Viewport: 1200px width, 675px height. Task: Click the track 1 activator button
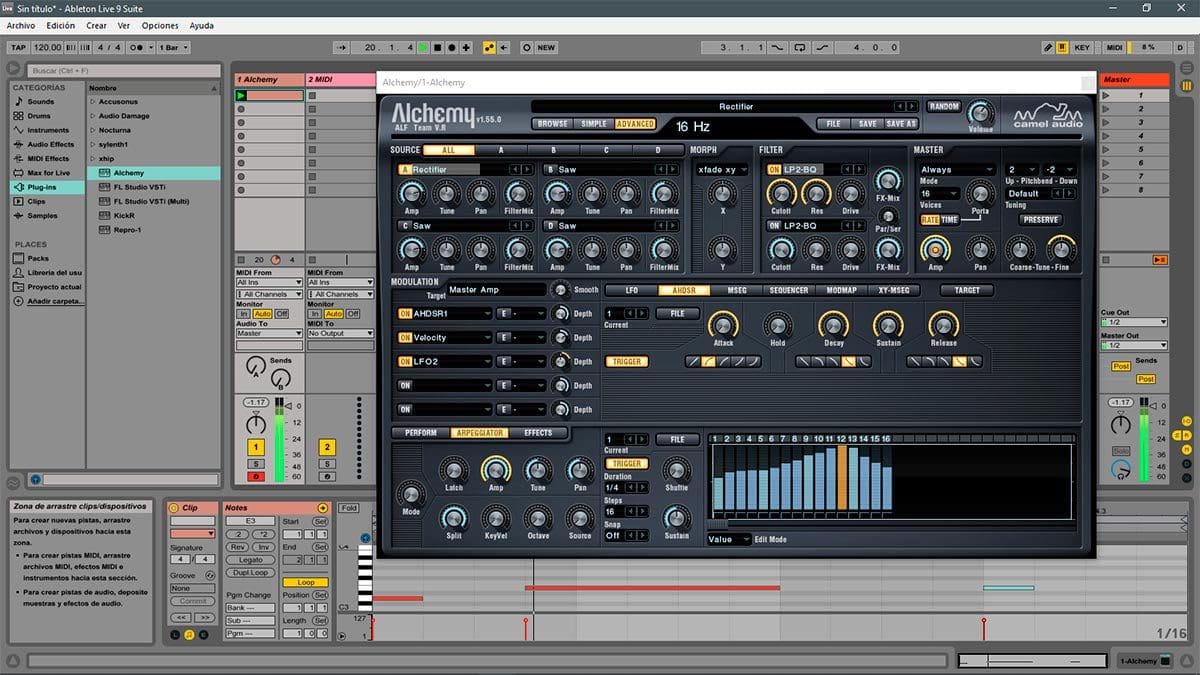[x=256, y=447]
